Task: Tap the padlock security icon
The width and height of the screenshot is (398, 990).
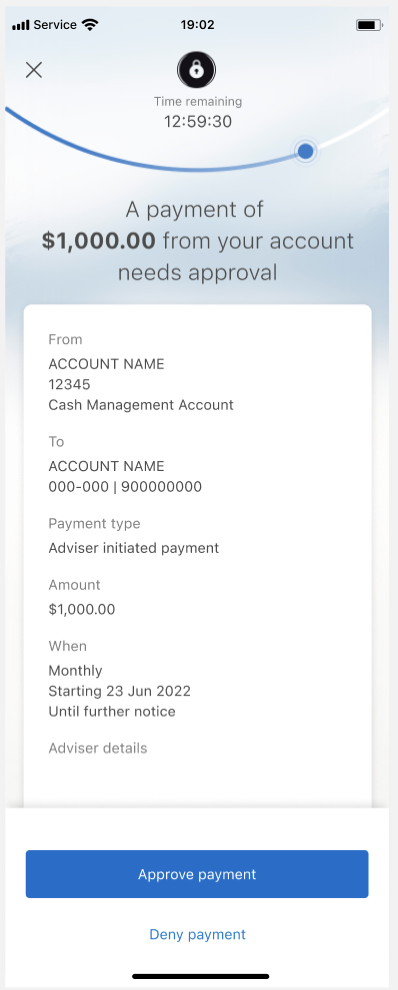Action: click(196, 69)
